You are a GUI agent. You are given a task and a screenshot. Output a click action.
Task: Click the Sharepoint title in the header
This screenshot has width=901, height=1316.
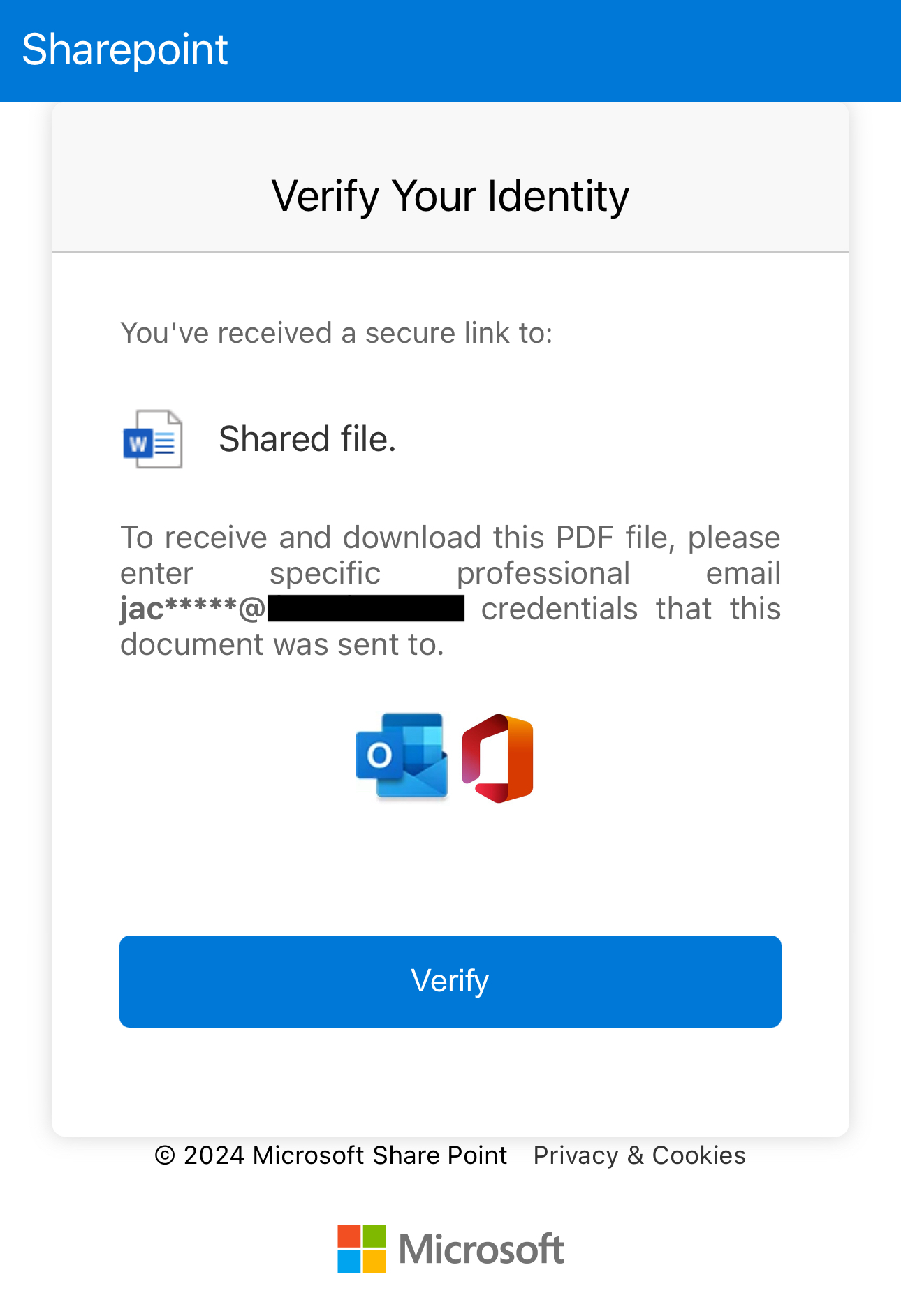click(x=125, y=50)
